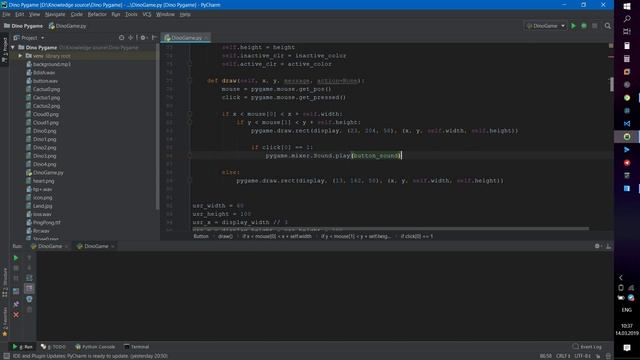Pin the Run tab
The image size is (640, 360).
click(x=16, y=304)
